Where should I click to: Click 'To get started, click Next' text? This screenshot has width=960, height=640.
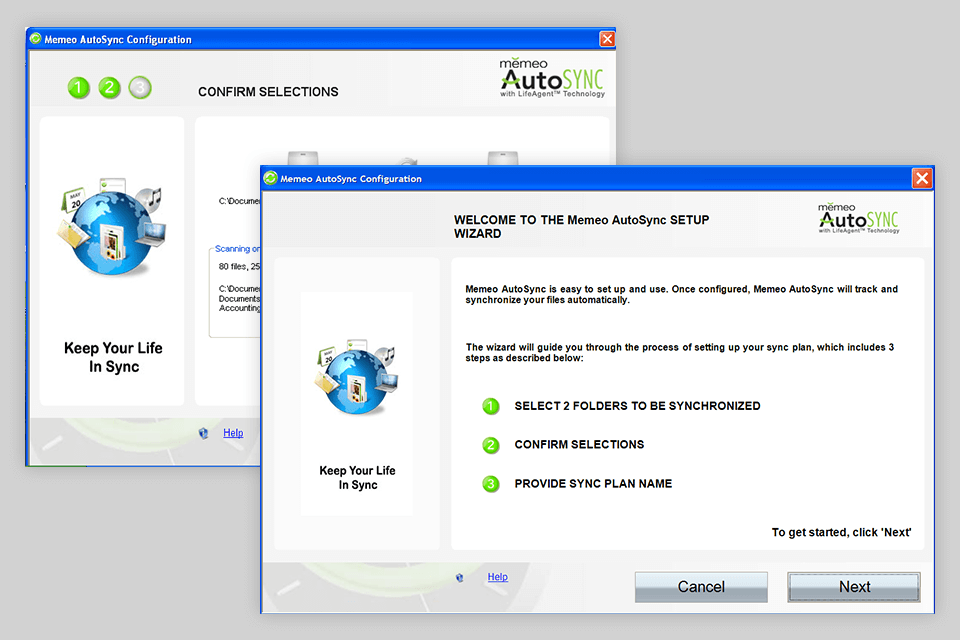point(841,532)
